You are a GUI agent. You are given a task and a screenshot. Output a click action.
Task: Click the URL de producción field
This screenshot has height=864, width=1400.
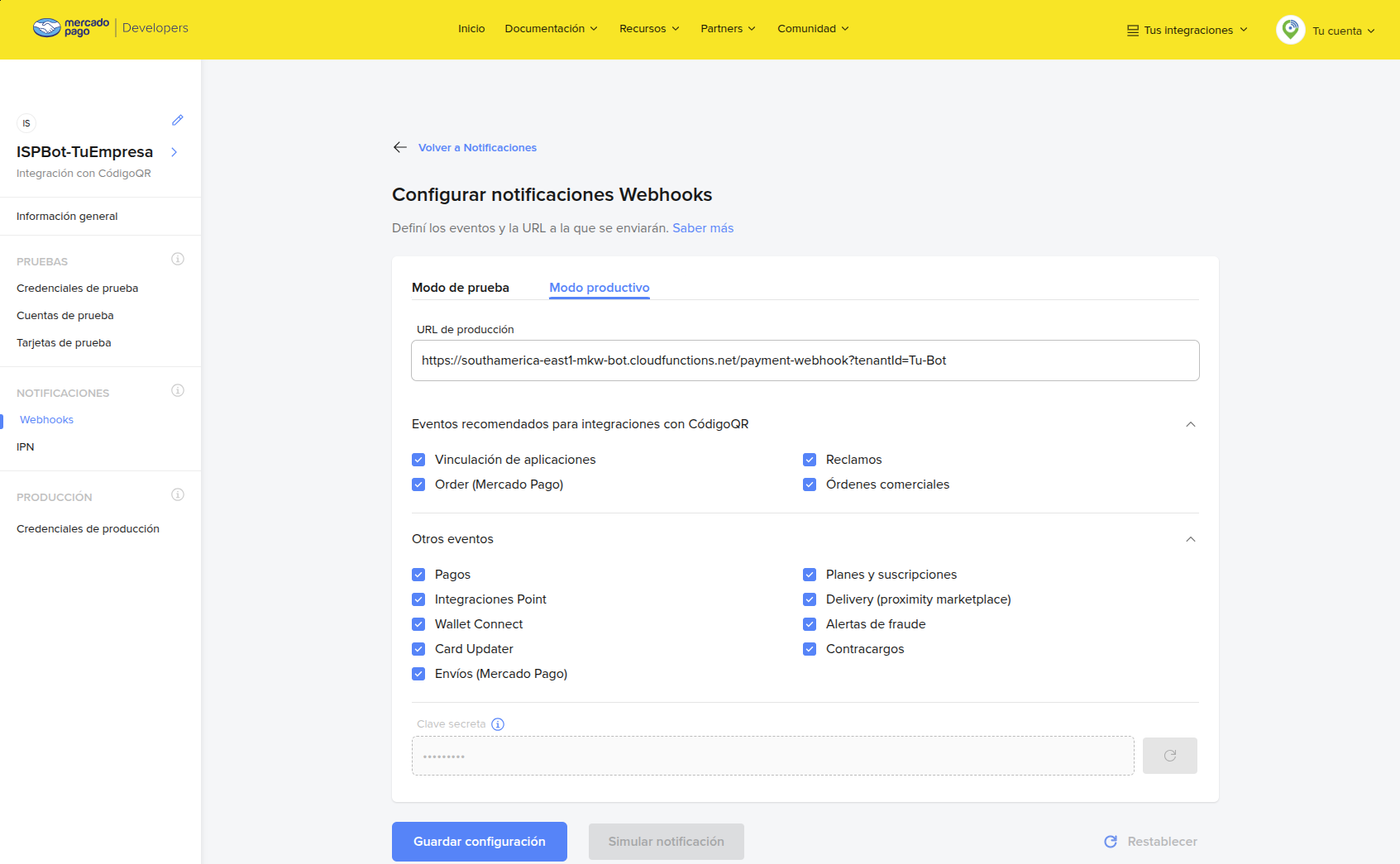805,360
